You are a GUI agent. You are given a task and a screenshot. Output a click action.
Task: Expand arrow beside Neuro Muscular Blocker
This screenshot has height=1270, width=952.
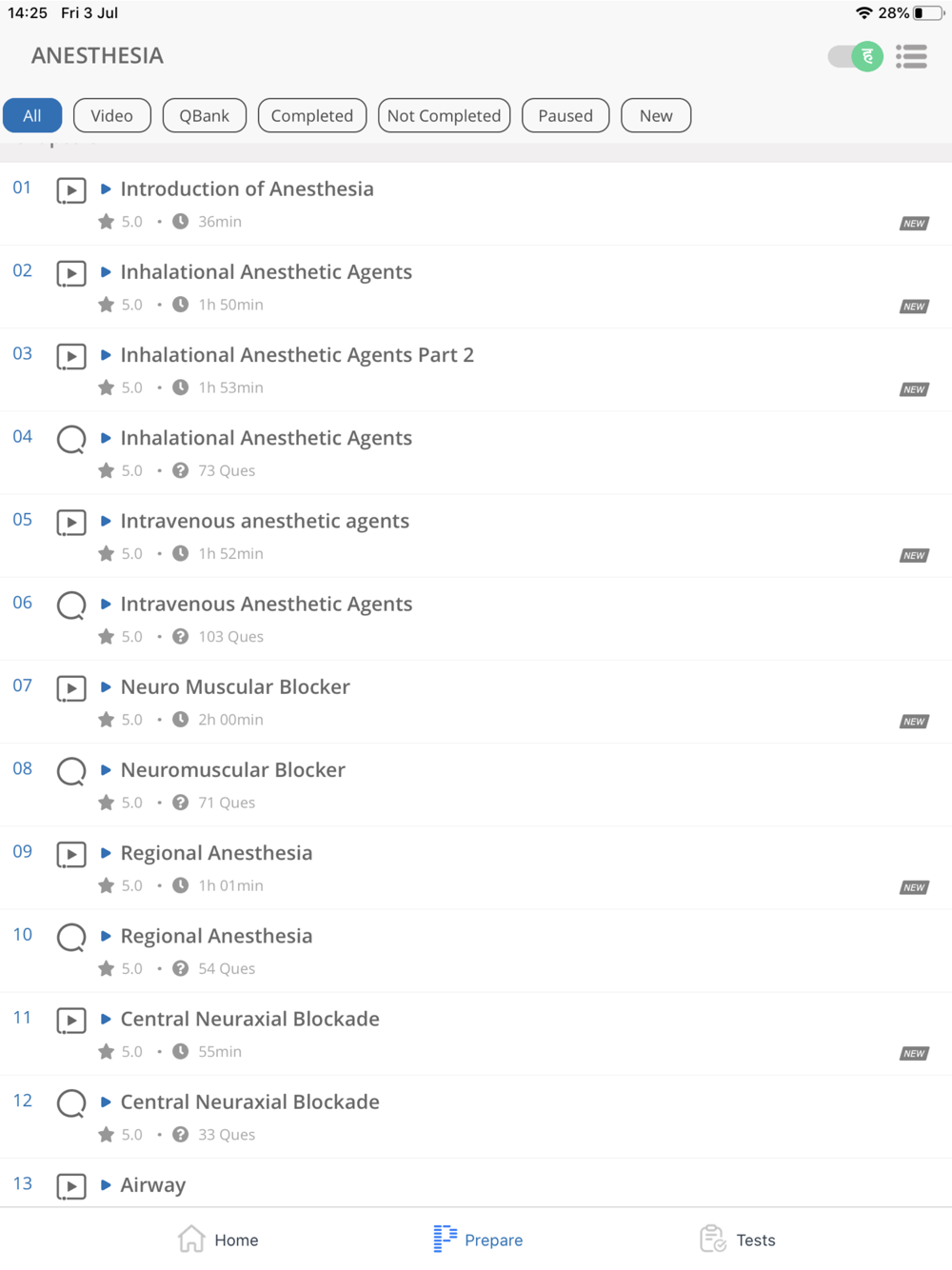(x=106, y=686)
